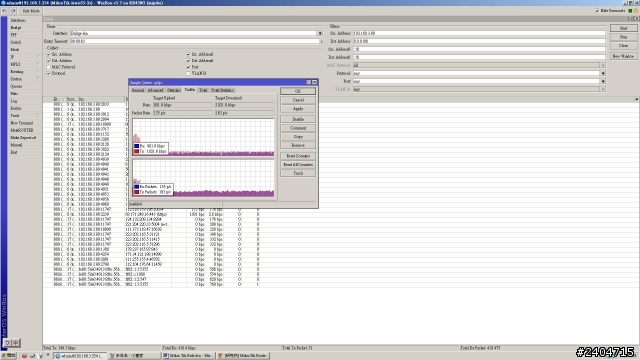
Task: Click the Stop button in Torch
Action: (623, 37)
